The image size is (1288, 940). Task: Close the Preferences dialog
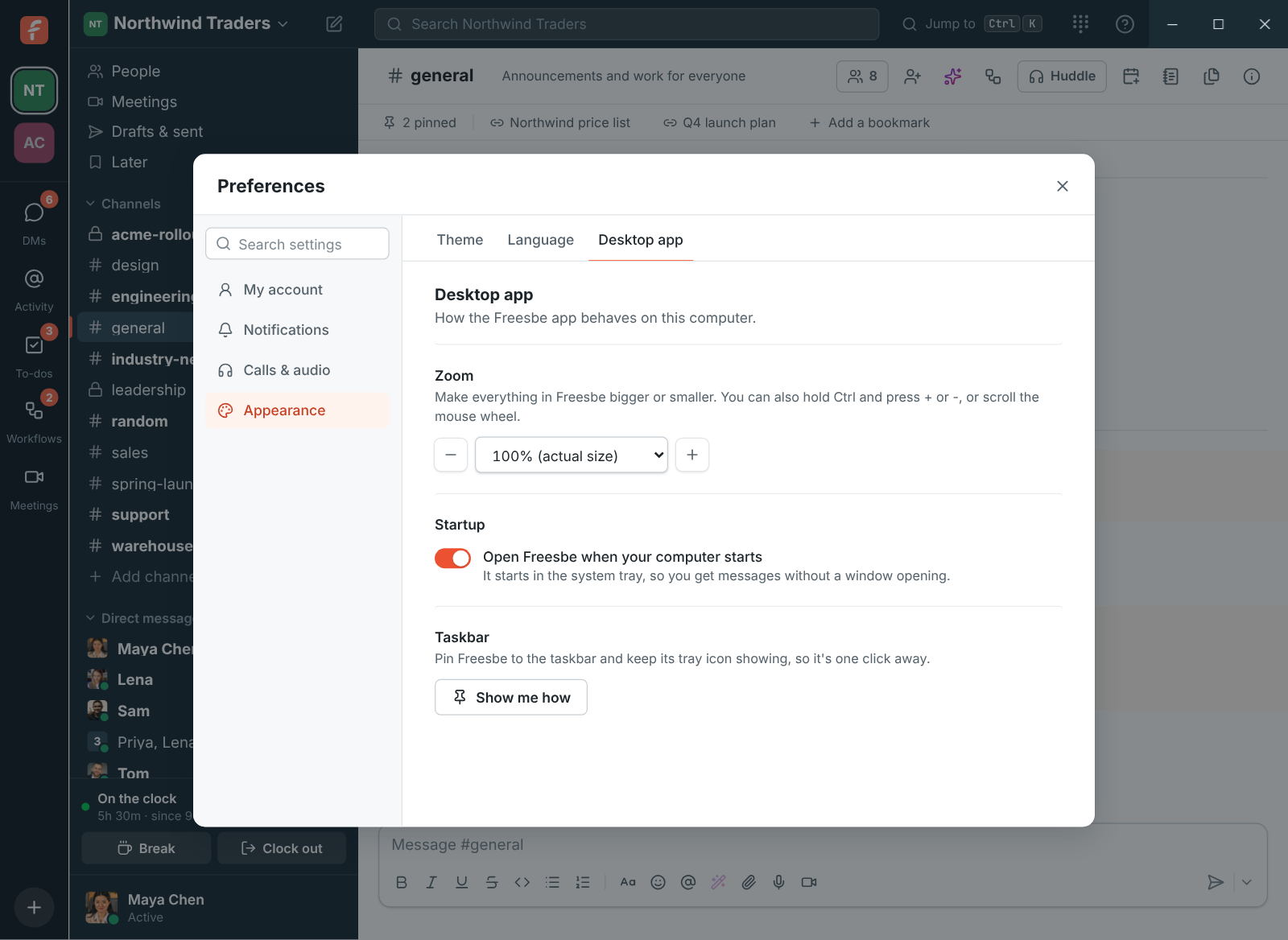(1063, 186)
